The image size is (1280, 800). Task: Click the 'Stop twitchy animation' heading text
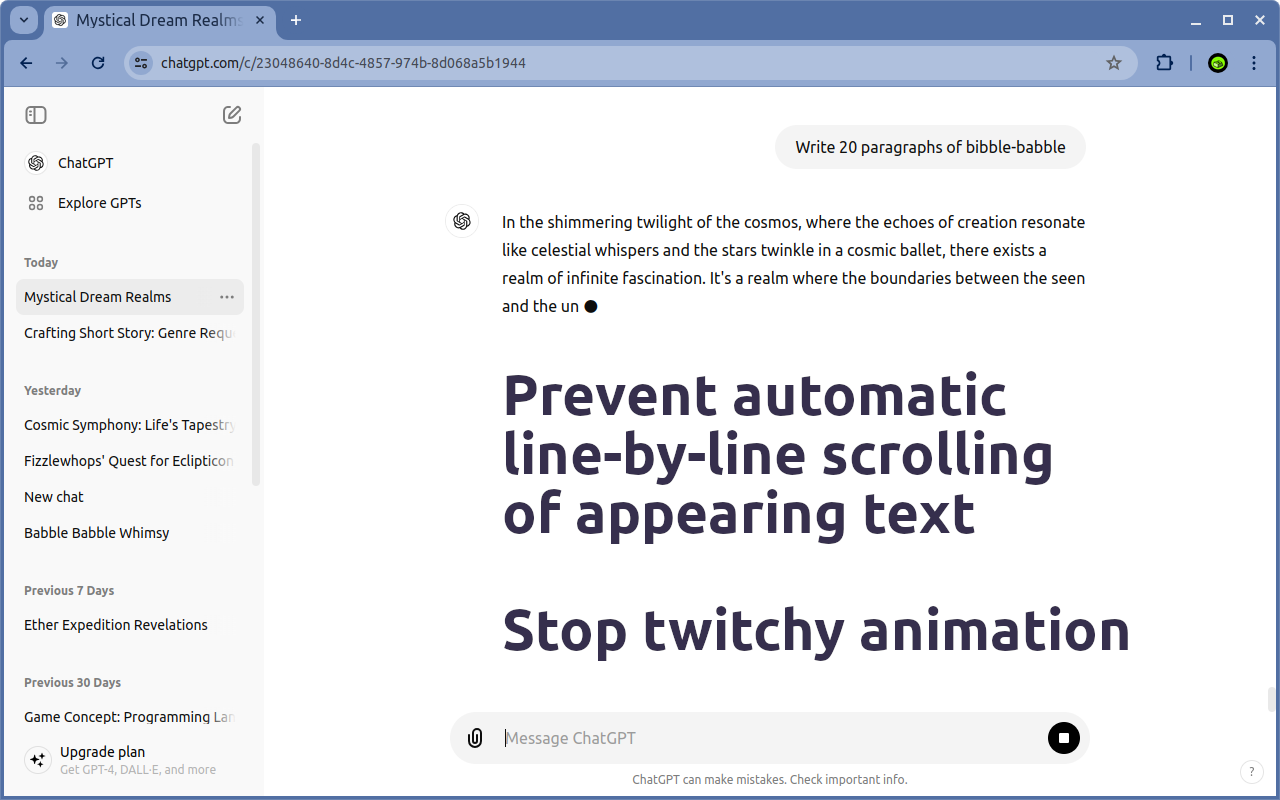pos(816,630)
